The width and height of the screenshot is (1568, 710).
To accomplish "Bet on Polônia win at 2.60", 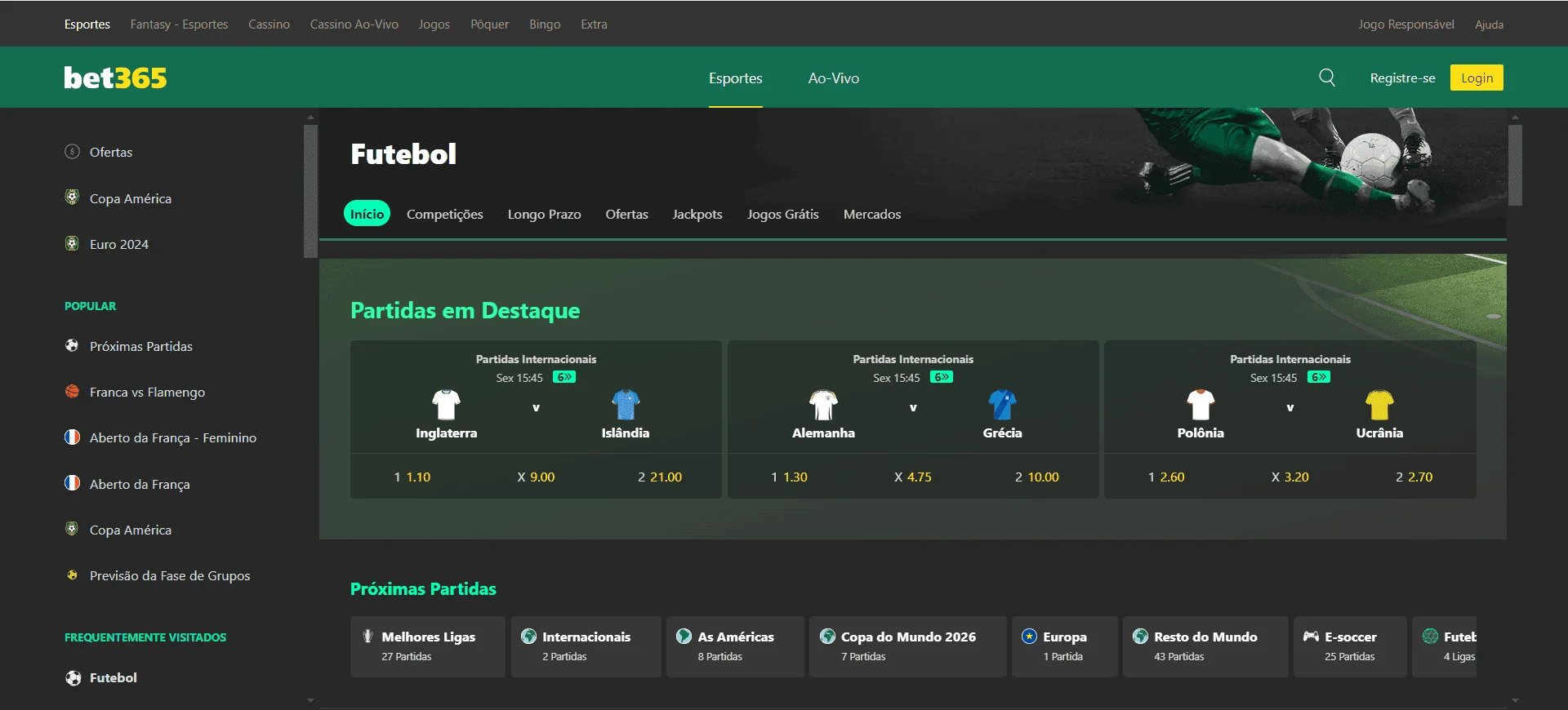I will (1166, 477).
